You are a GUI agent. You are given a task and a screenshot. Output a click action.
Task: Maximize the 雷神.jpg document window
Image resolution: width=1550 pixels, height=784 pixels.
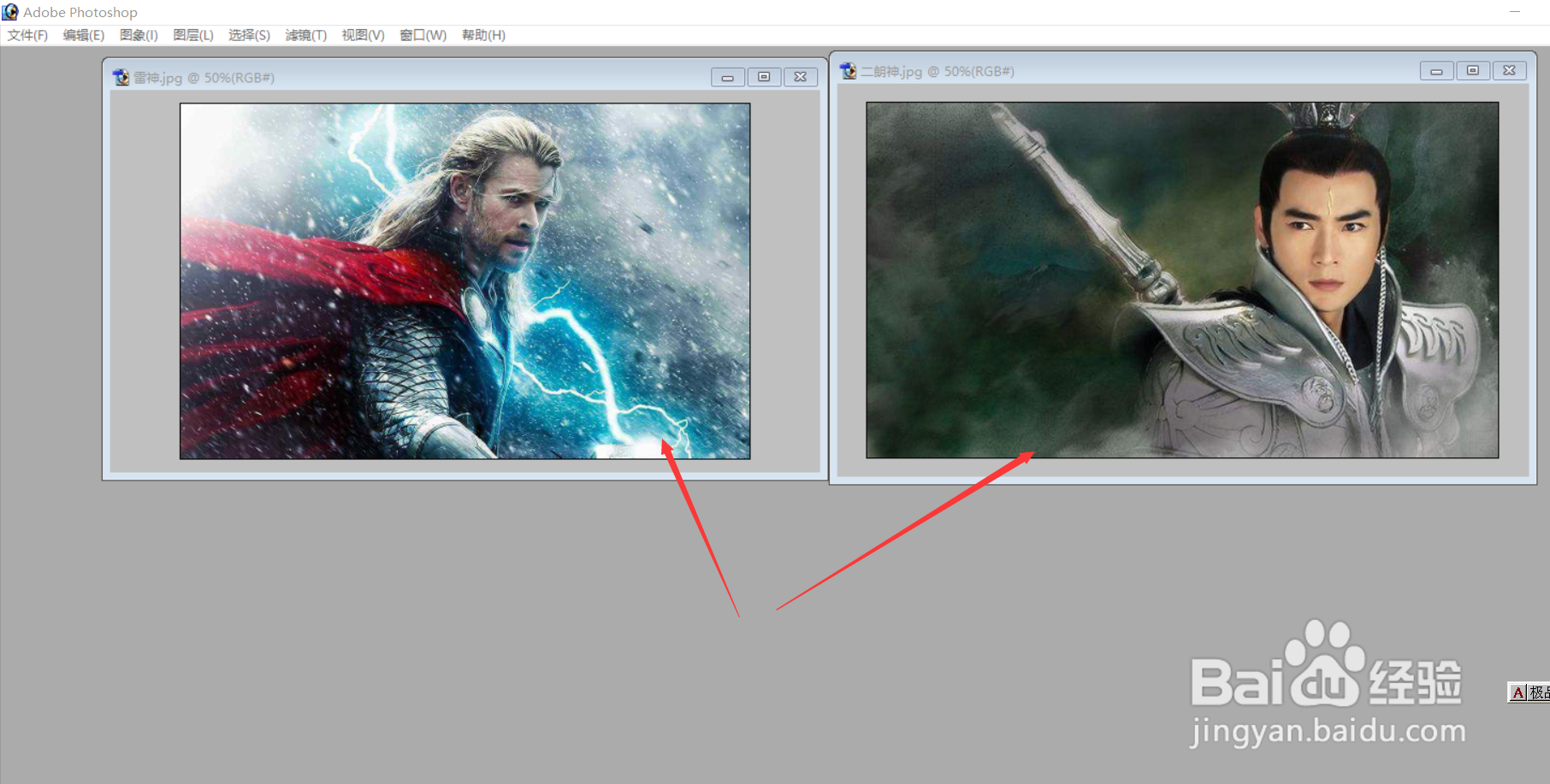tap(764, 77)
